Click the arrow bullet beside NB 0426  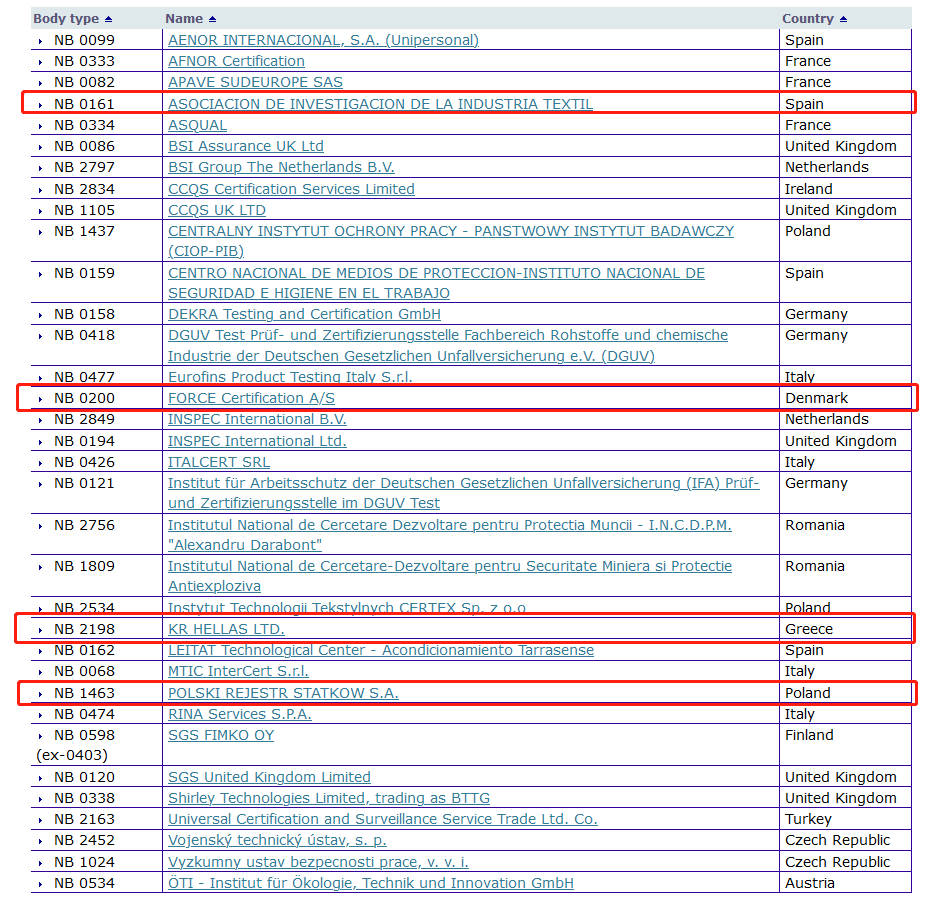(x=40, y=464)
